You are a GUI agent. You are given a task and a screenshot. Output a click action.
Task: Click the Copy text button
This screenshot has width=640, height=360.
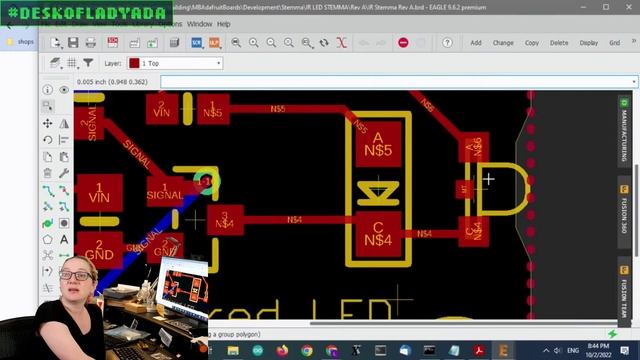coord(532,42)
